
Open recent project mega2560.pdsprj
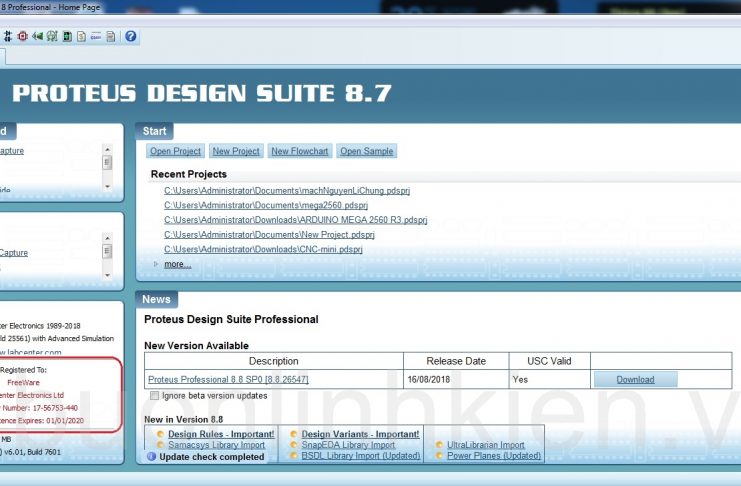266,206
